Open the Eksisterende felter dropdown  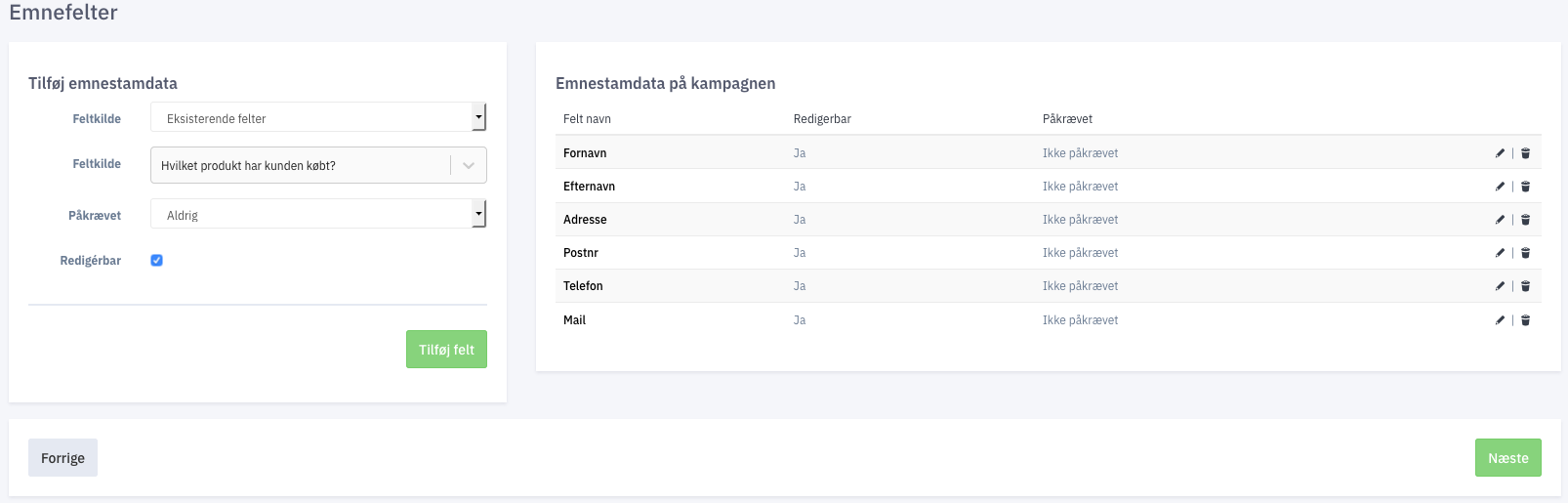[318, 117]
